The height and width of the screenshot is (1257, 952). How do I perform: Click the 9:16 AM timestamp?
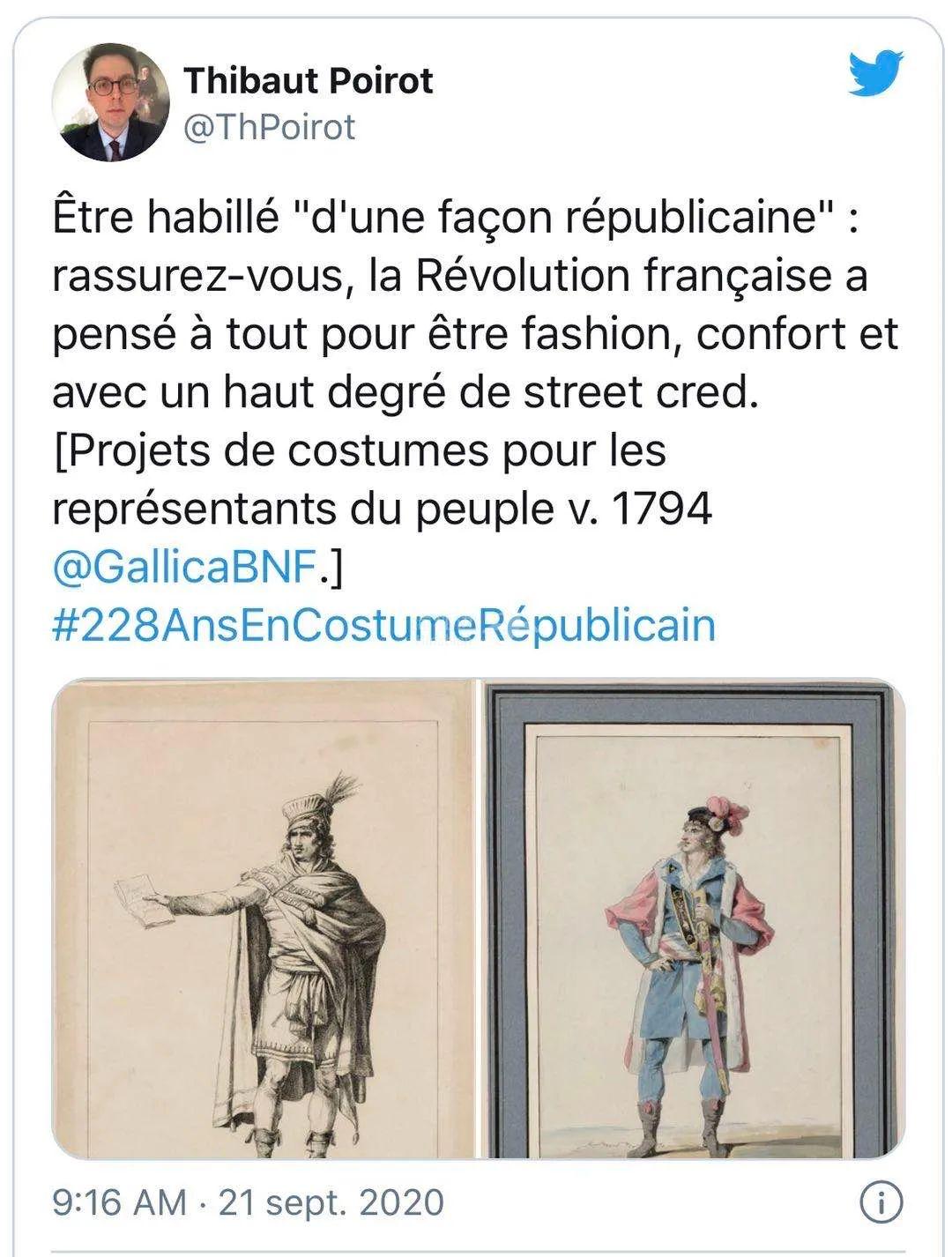120,1202
